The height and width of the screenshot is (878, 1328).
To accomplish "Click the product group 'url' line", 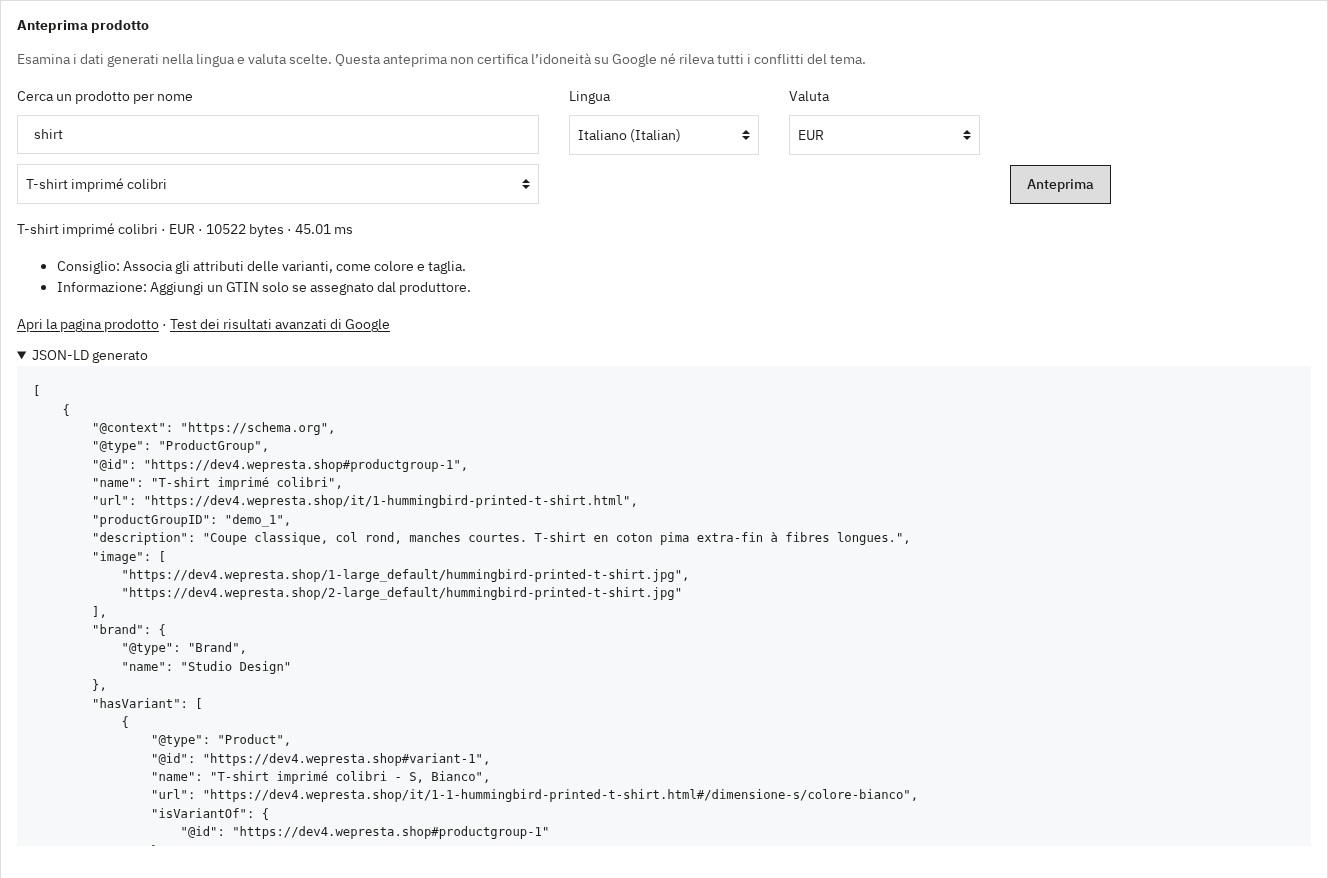I will (x=365, y=501).
